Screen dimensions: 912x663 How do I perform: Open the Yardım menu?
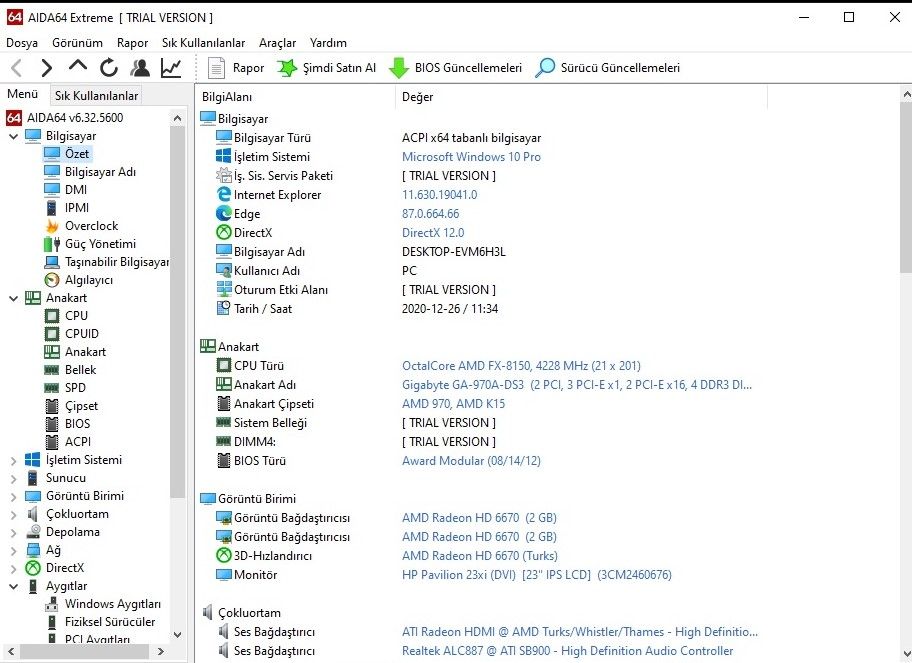pyautogui.click(x=328, y=43)
